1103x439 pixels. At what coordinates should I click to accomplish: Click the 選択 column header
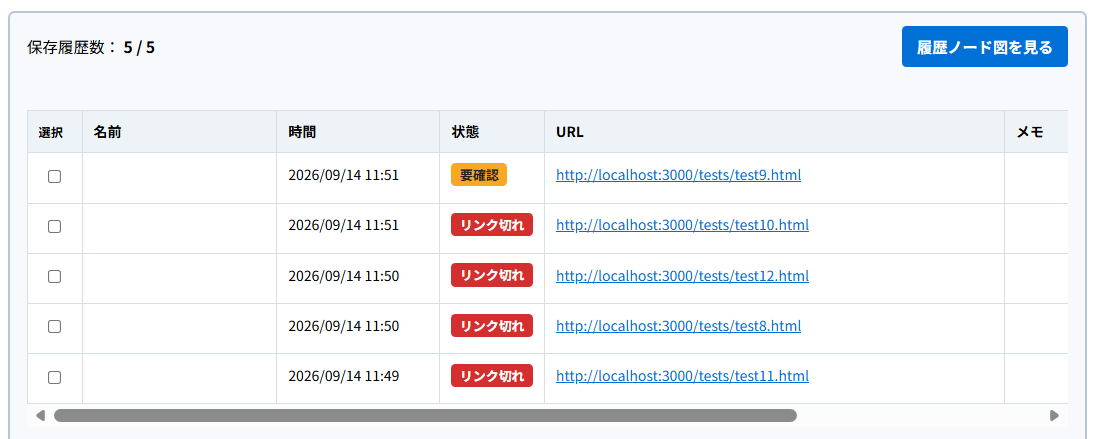click(55, 132)
